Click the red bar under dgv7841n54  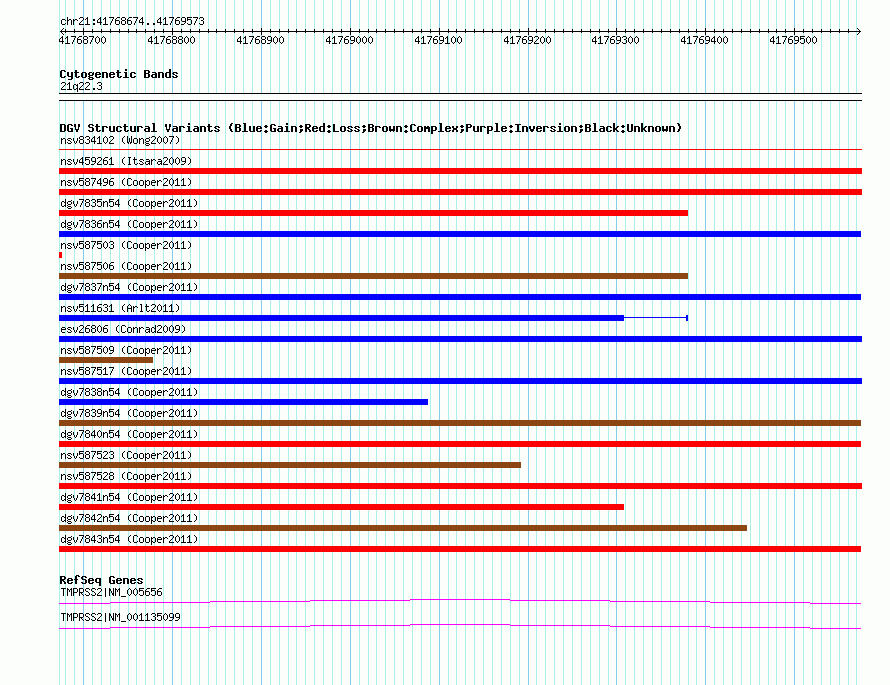click(341, 507)
